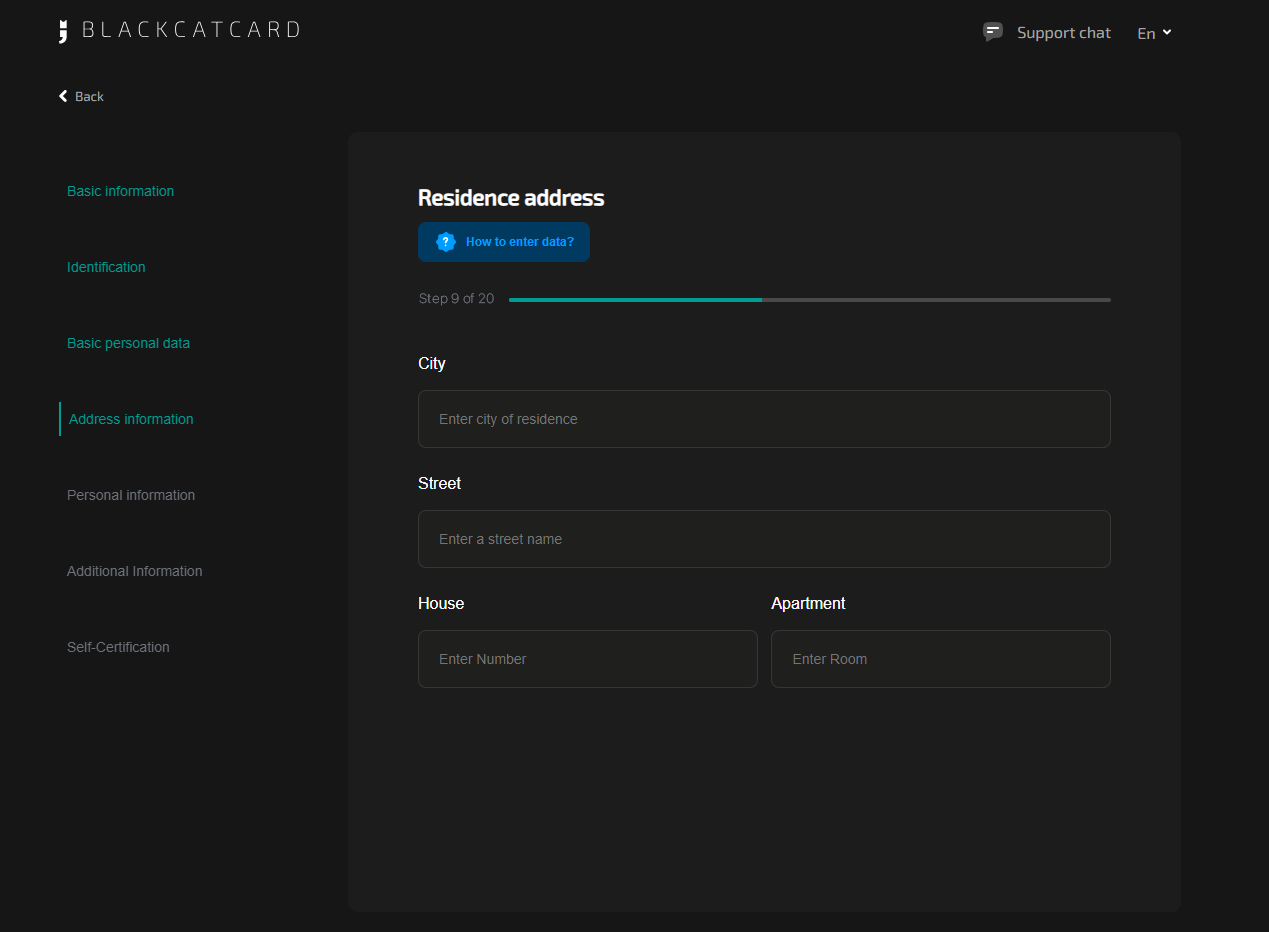Click the Blackcatcard logo

coord(179,30)
